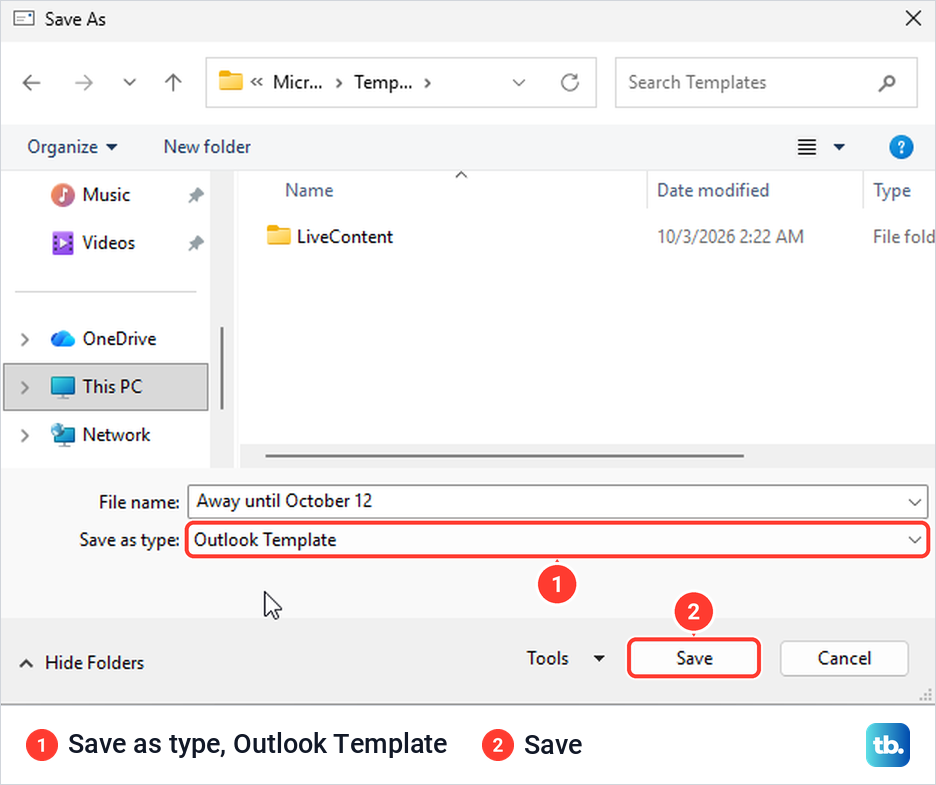This screenshot has width=936, height=785.
Task: Expand the OneDrive tree node
Action: point(24,339)
